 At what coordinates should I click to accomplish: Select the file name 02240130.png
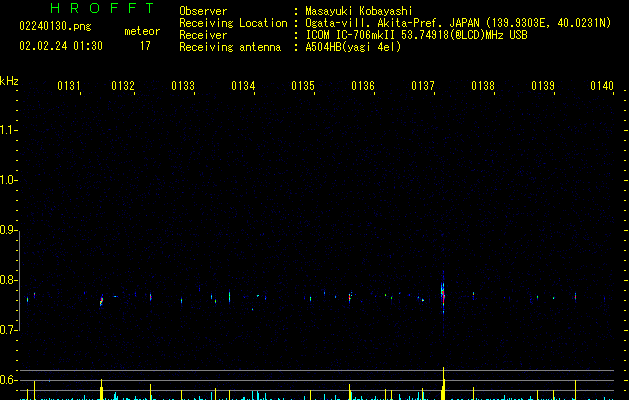(55, 26)
